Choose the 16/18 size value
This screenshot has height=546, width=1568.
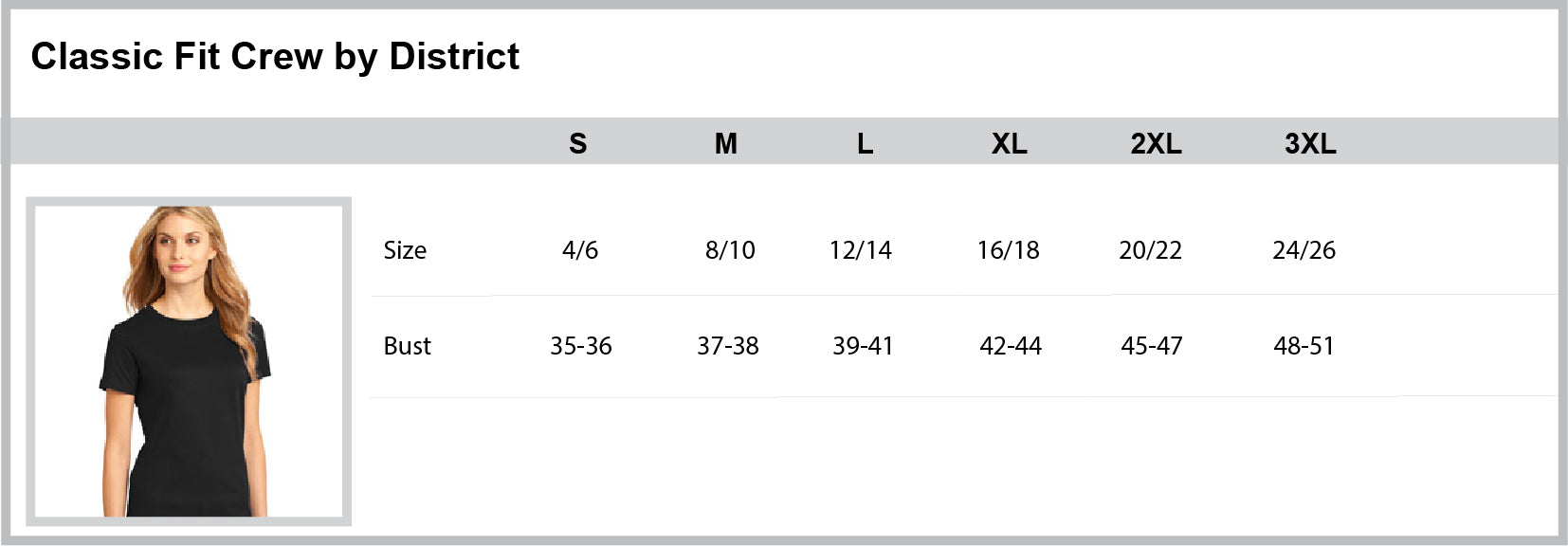click(x=1009, y=250)
